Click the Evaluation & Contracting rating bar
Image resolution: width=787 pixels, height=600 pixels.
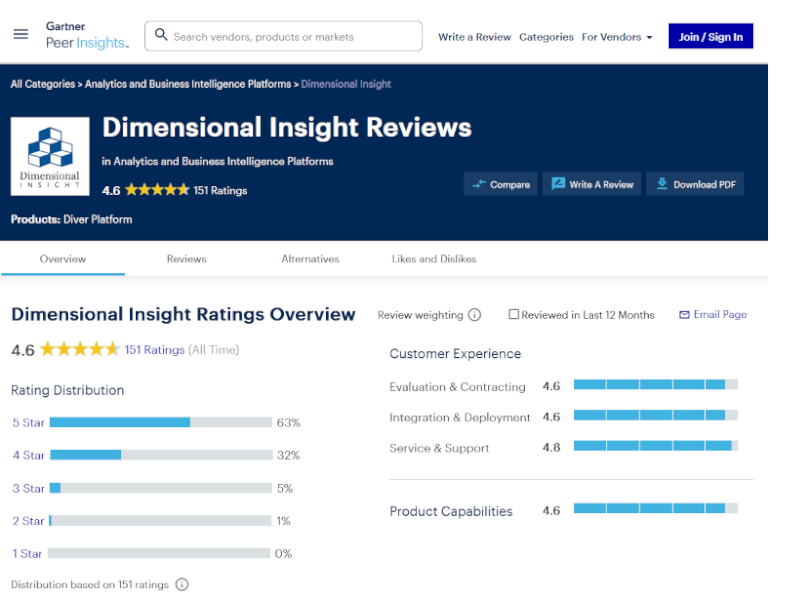click(x=656, y=385)
